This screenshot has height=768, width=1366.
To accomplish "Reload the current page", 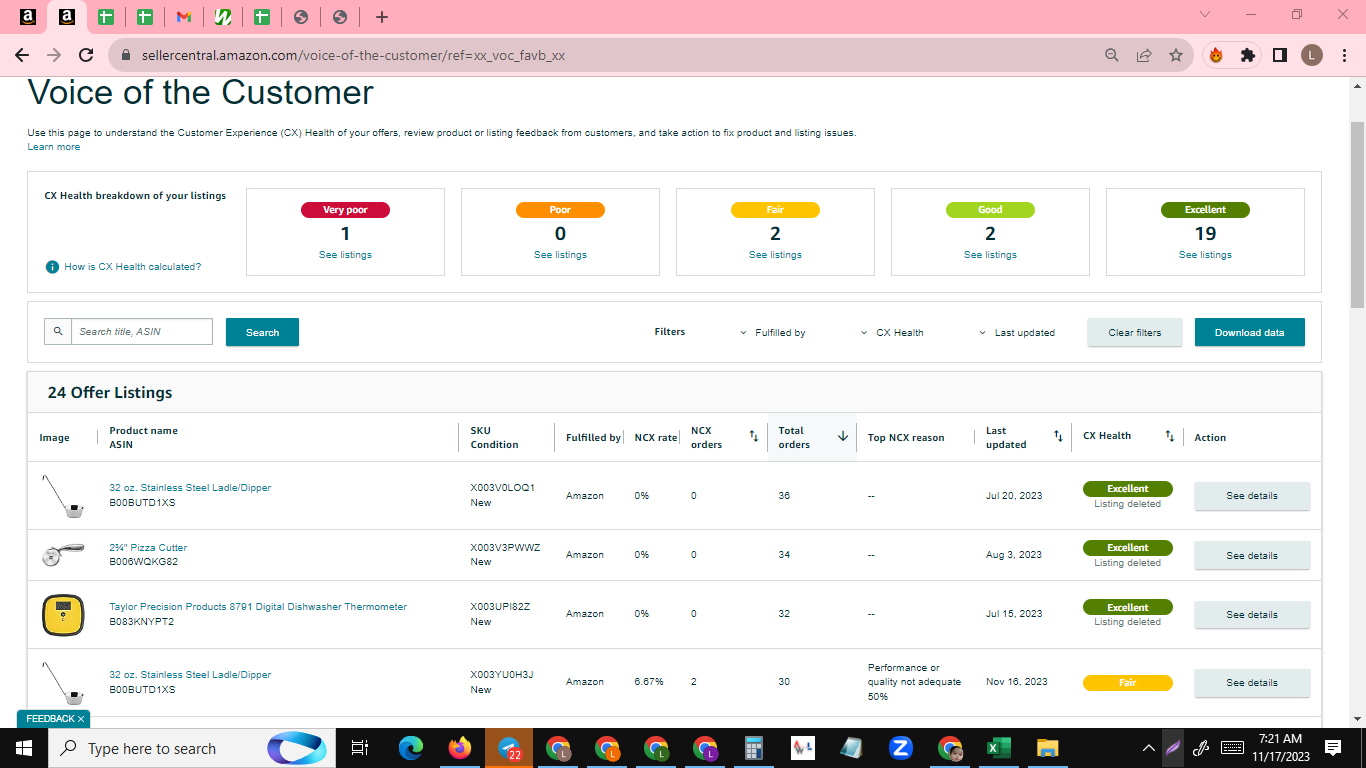I will [x=86, y=56].
